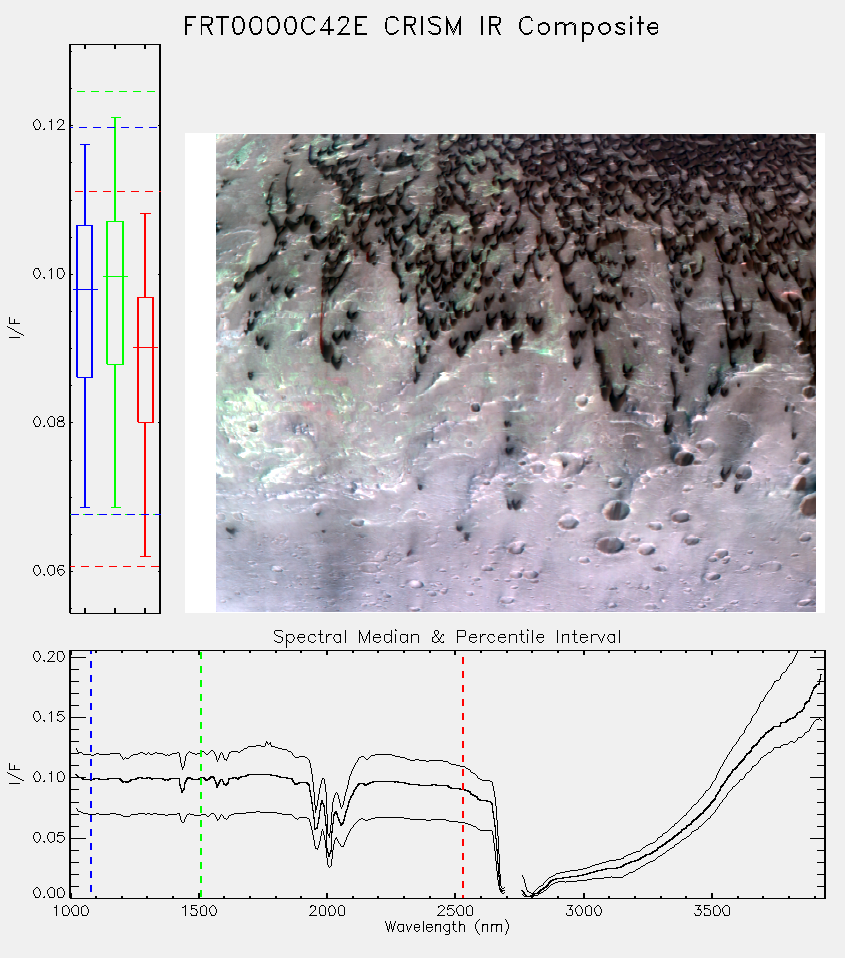845x958 pixels.
Task: Click the Spectral Median & Percentile Interval heading
Action: 447,637
